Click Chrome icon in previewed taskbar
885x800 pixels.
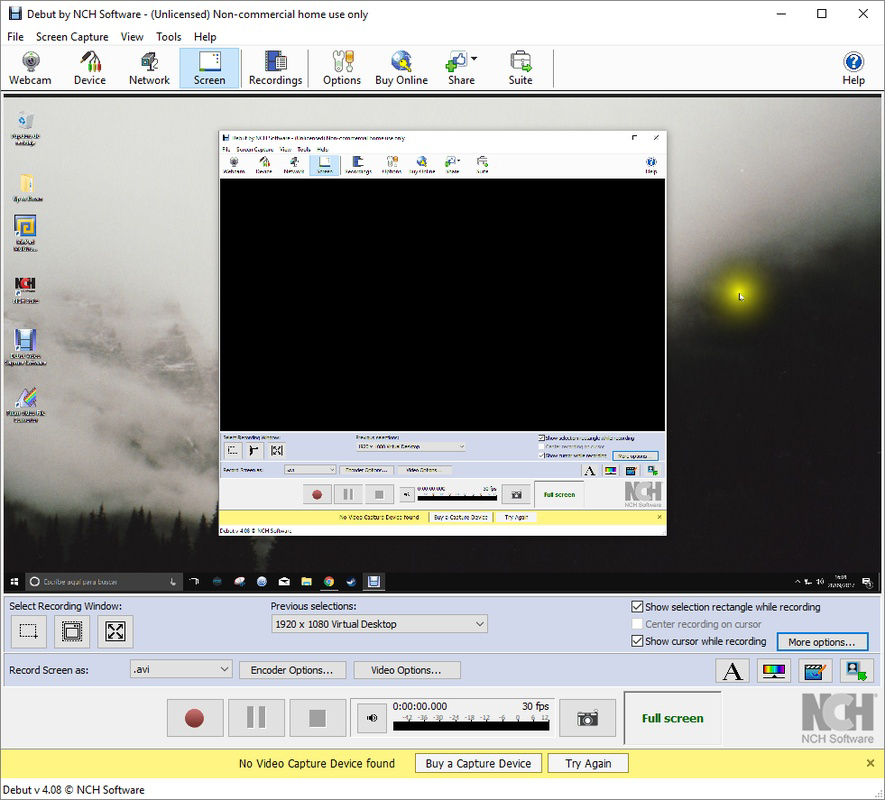(328, 582)
